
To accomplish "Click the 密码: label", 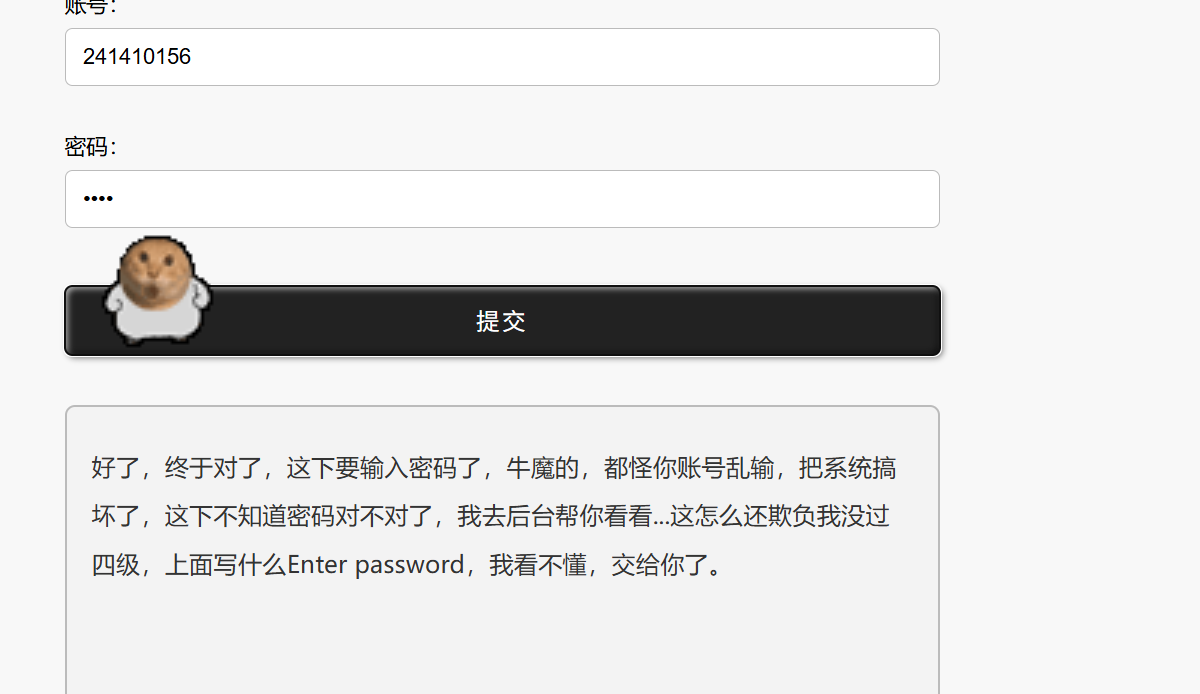I will point(91,147).
